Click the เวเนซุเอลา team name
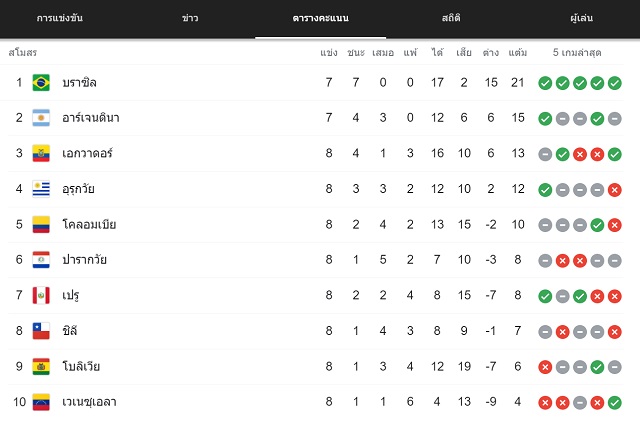640x426 pixels. tap(89, 402)
